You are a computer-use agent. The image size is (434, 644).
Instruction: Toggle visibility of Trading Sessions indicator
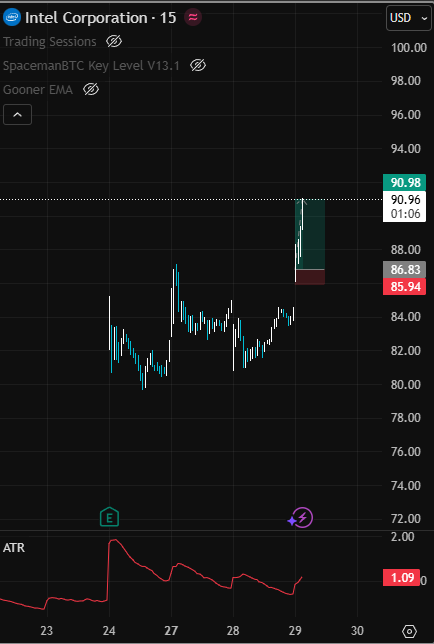click(x=114, y=41)
